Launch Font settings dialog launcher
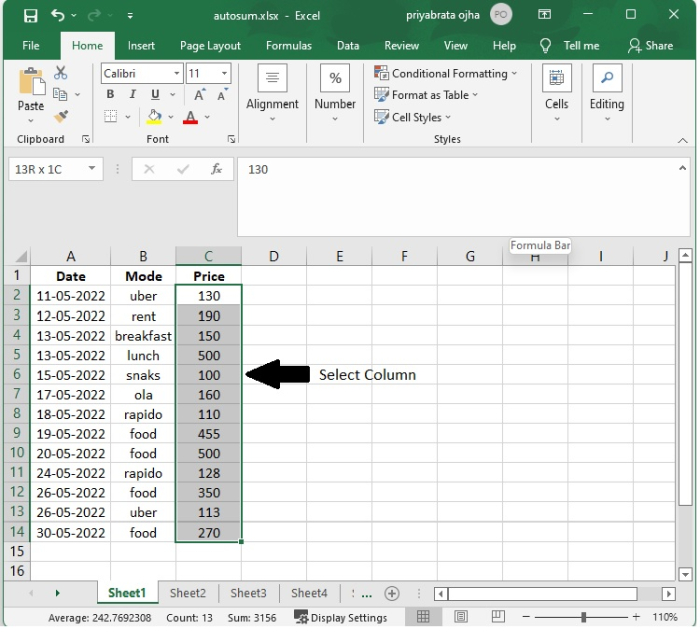The height and width of the screenshot is (643, 700). (x=231, y=139)
